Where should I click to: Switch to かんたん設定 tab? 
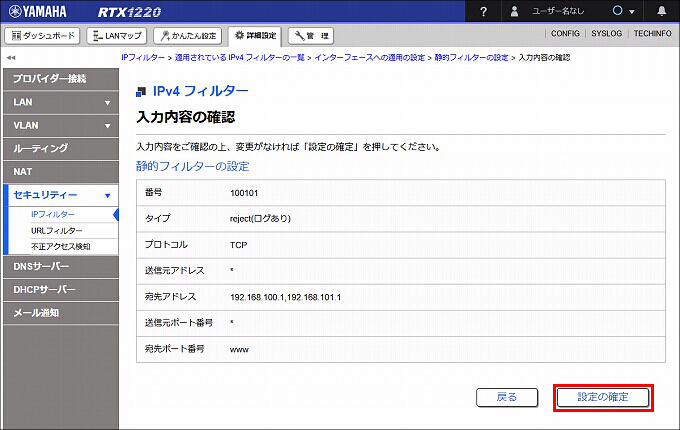point(187,36)
